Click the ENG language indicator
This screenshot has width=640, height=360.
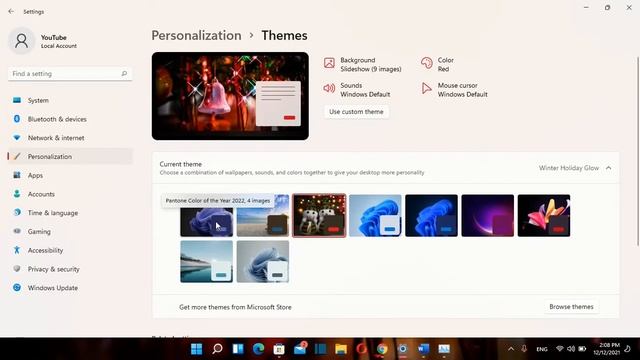click(x=542, y=349)
